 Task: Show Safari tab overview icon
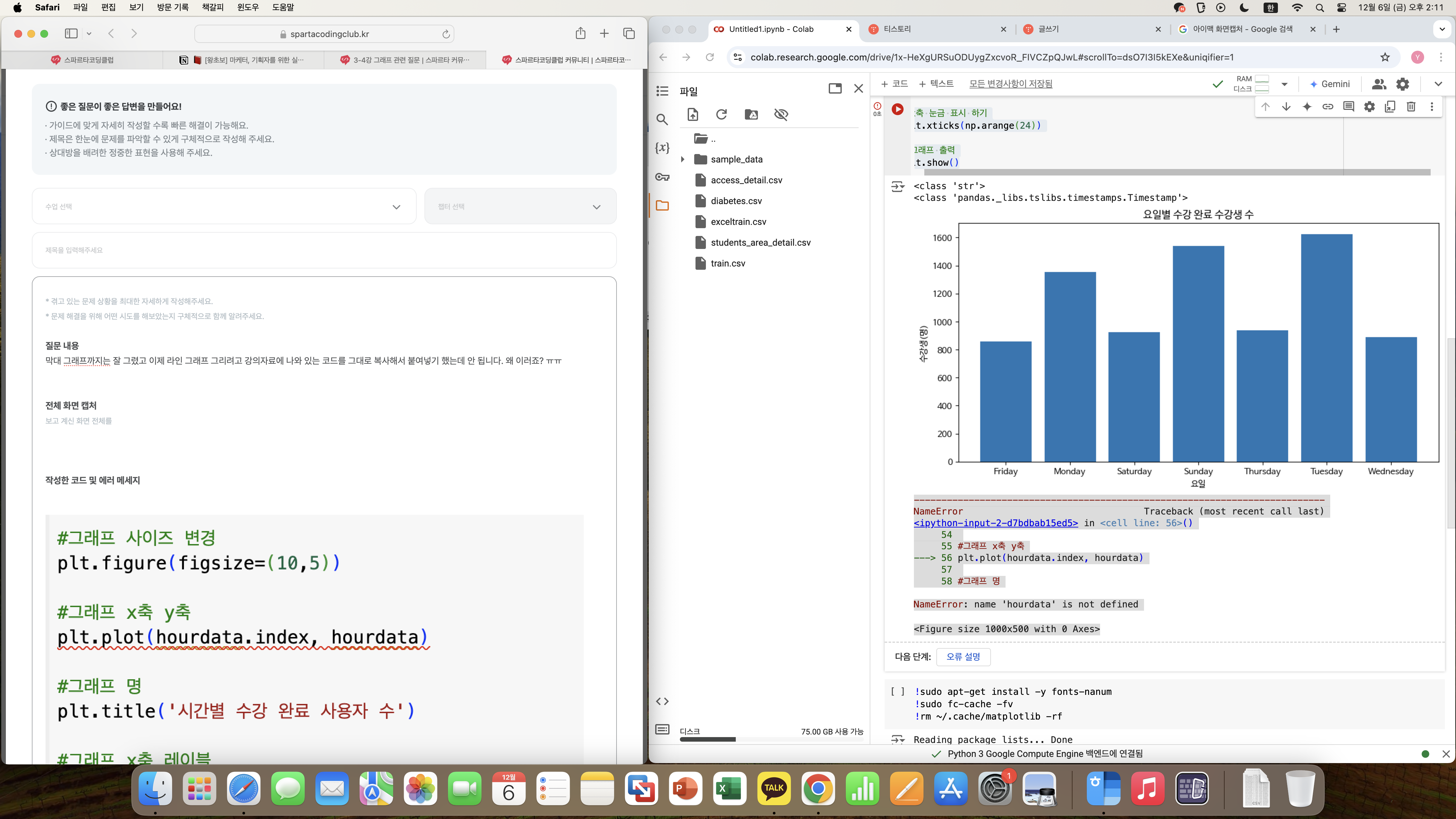(629, 33)
